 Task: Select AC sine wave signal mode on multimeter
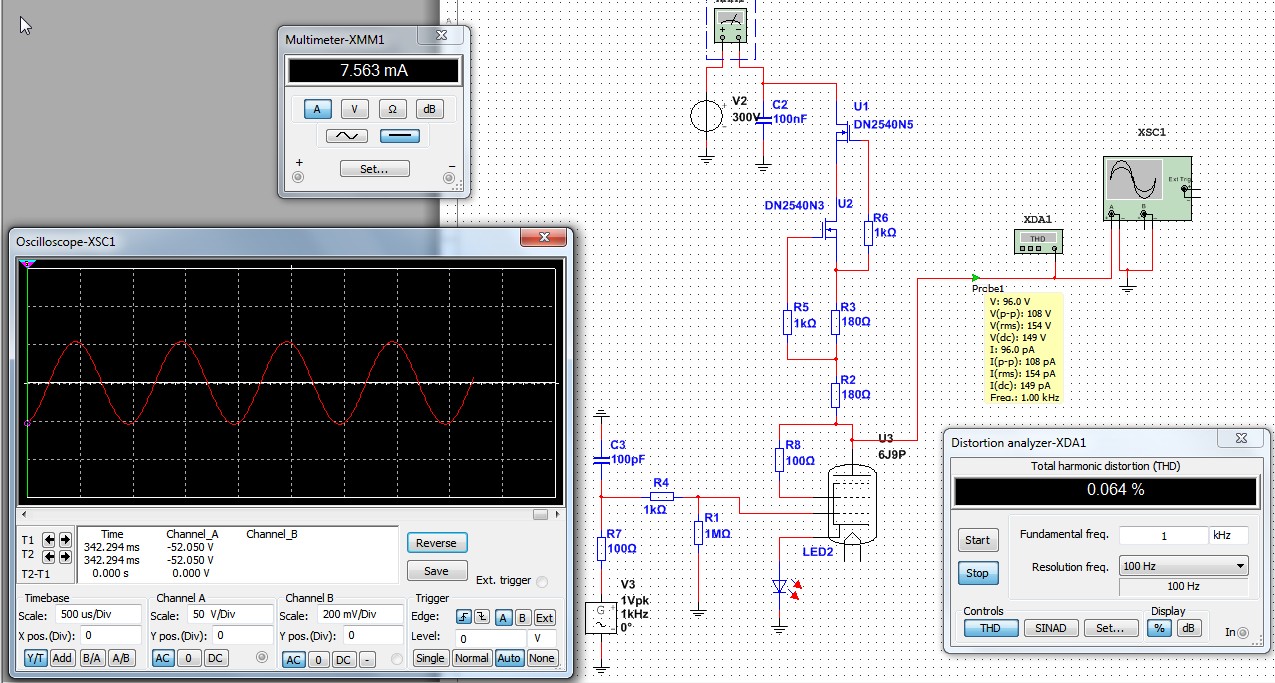point(347,136)
